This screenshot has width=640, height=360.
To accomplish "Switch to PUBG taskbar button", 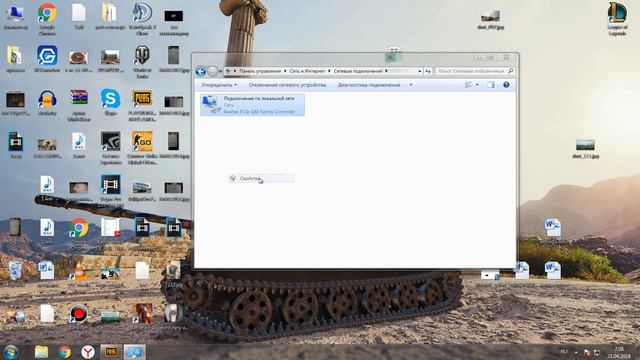I will click(x=111, y=352).
